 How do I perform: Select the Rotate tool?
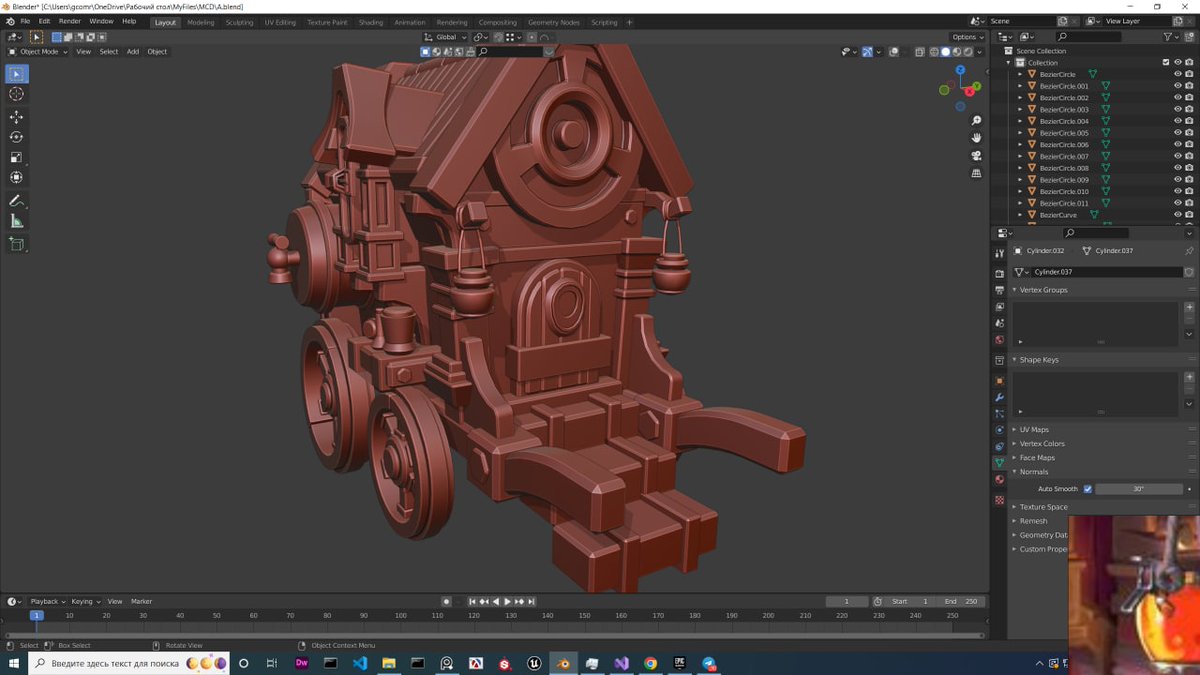[17, 137]
